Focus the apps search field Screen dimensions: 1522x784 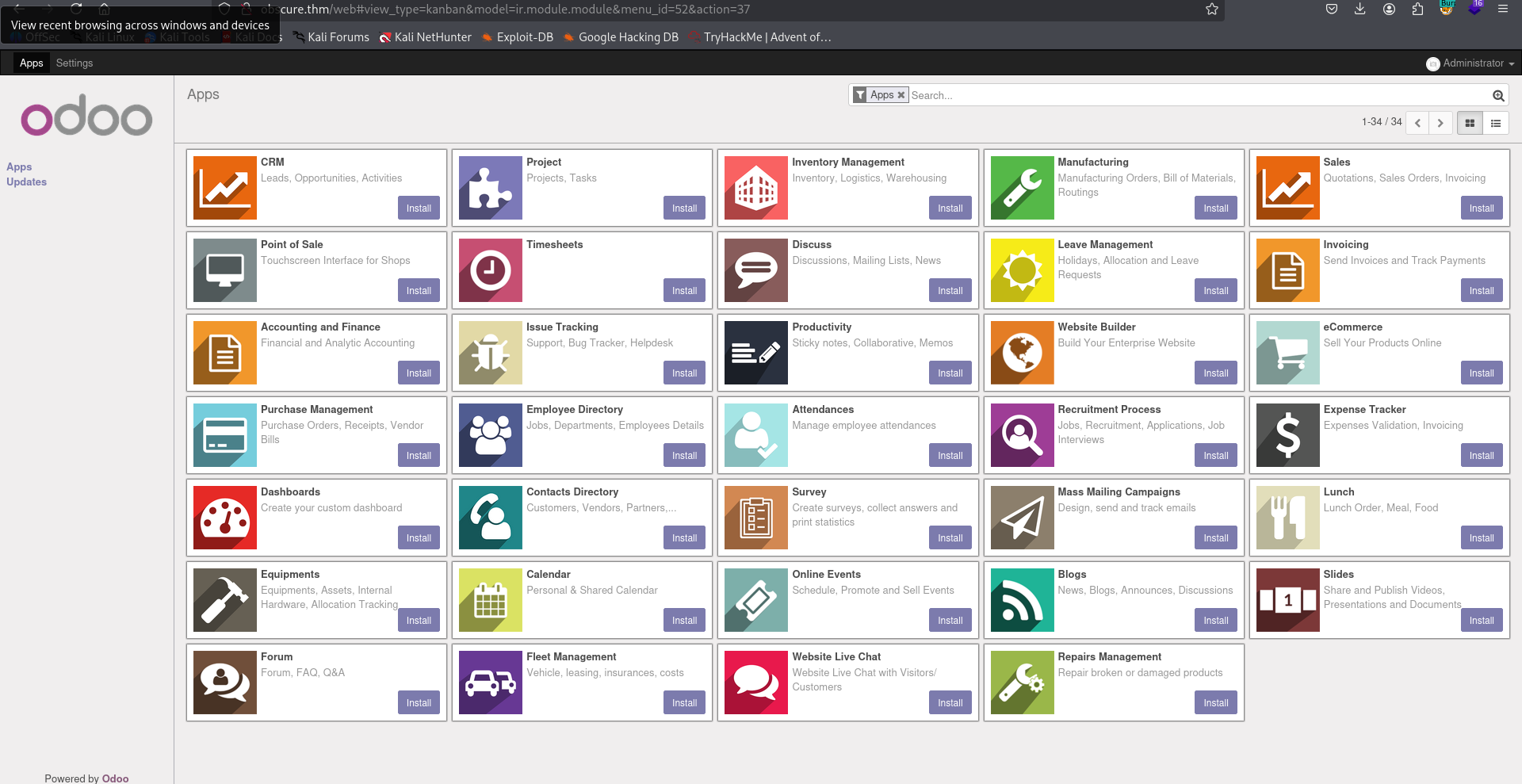(x=1189, y=95)
